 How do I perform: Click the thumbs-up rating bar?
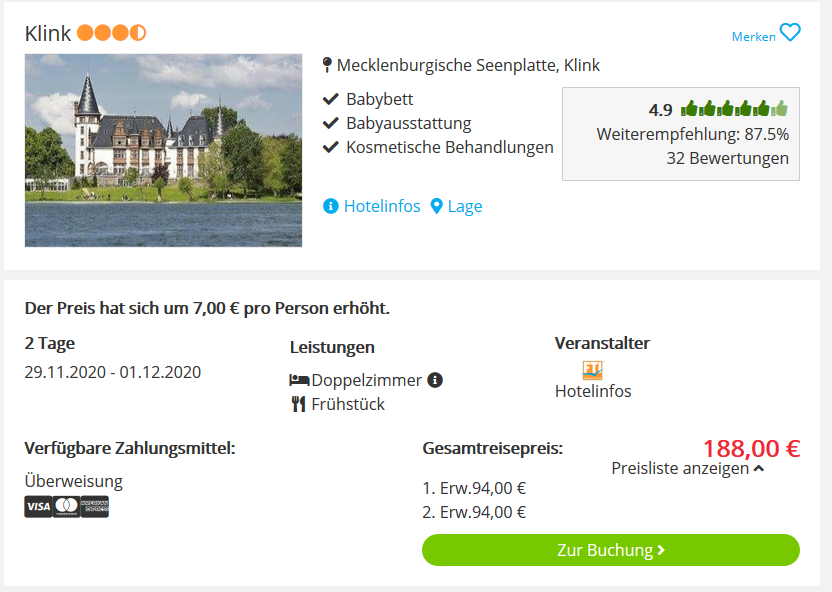[734, 109]
